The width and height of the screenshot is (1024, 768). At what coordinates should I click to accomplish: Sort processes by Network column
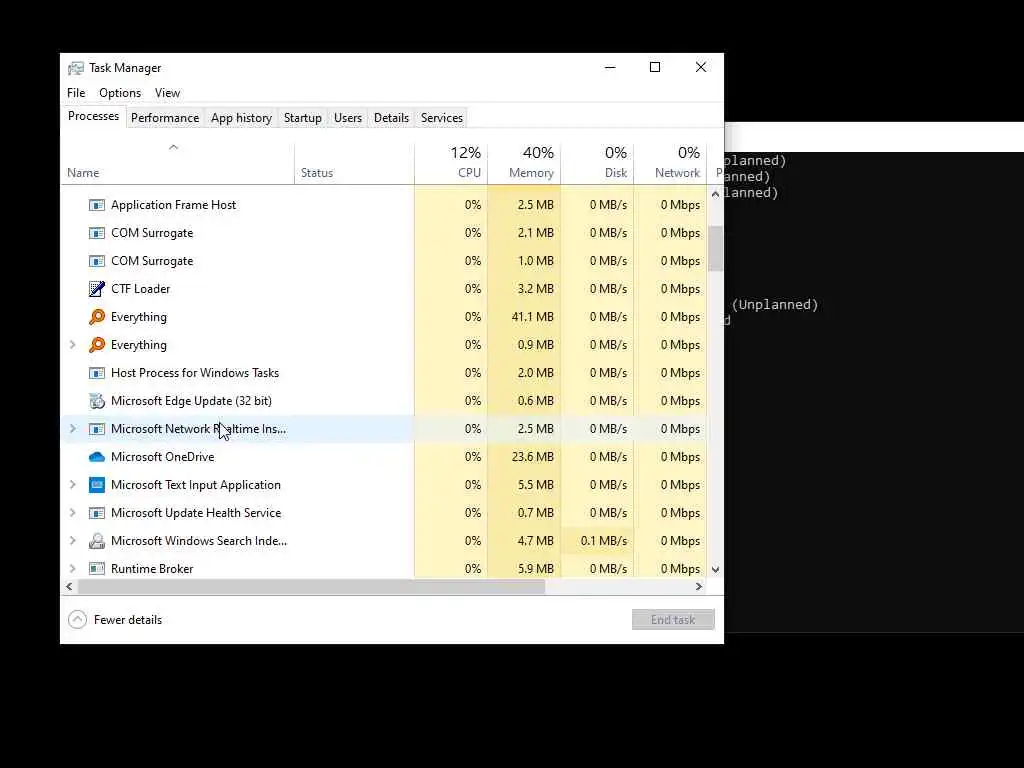click(x=670, y=163)
